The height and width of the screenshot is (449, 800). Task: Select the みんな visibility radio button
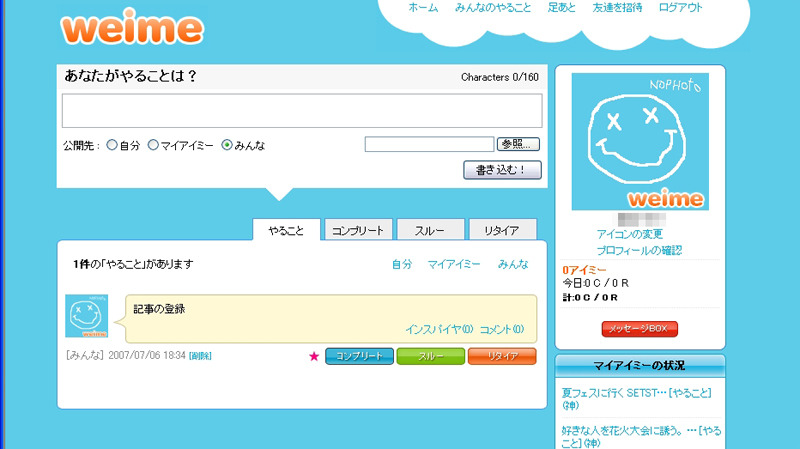pos(227,145)
